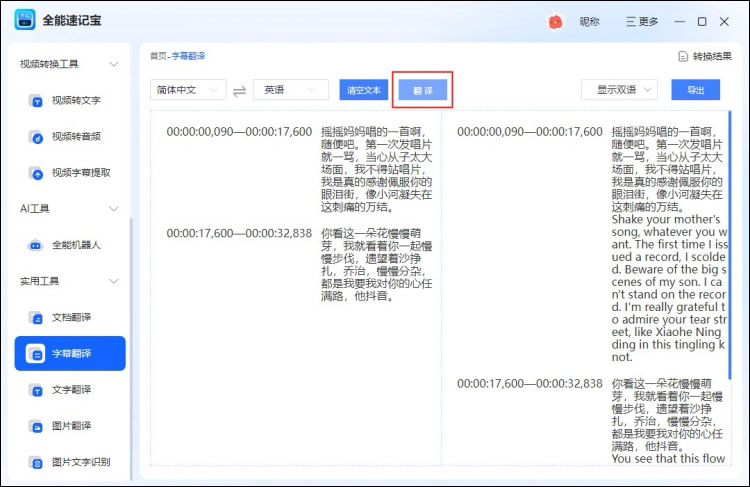Open the 全能机器人 robot icon
The image size is (750, 487).
point(36,245)
